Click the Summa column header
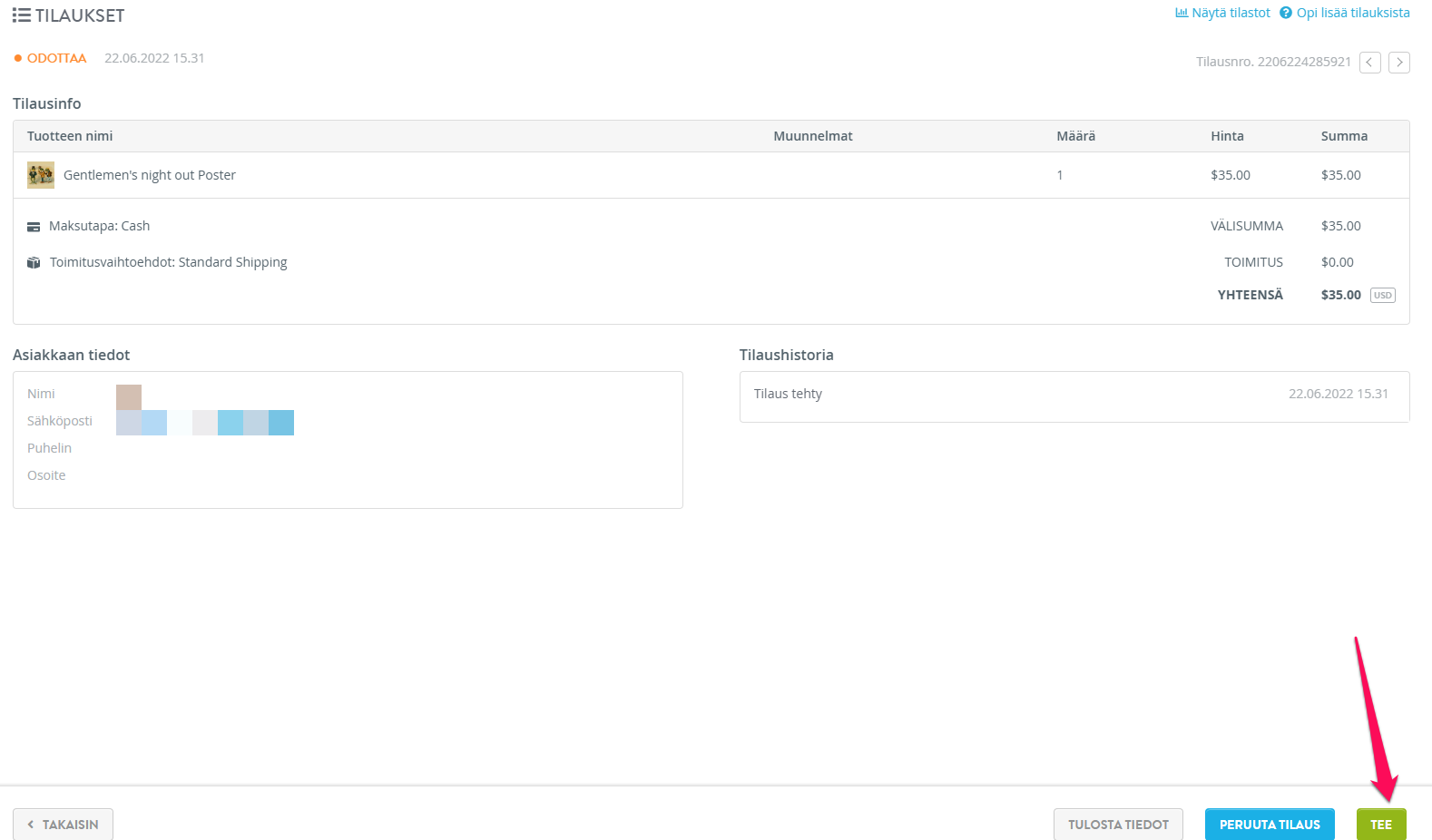The image size is (1432, 840). pyautogui.click(x=1344, y=136)
